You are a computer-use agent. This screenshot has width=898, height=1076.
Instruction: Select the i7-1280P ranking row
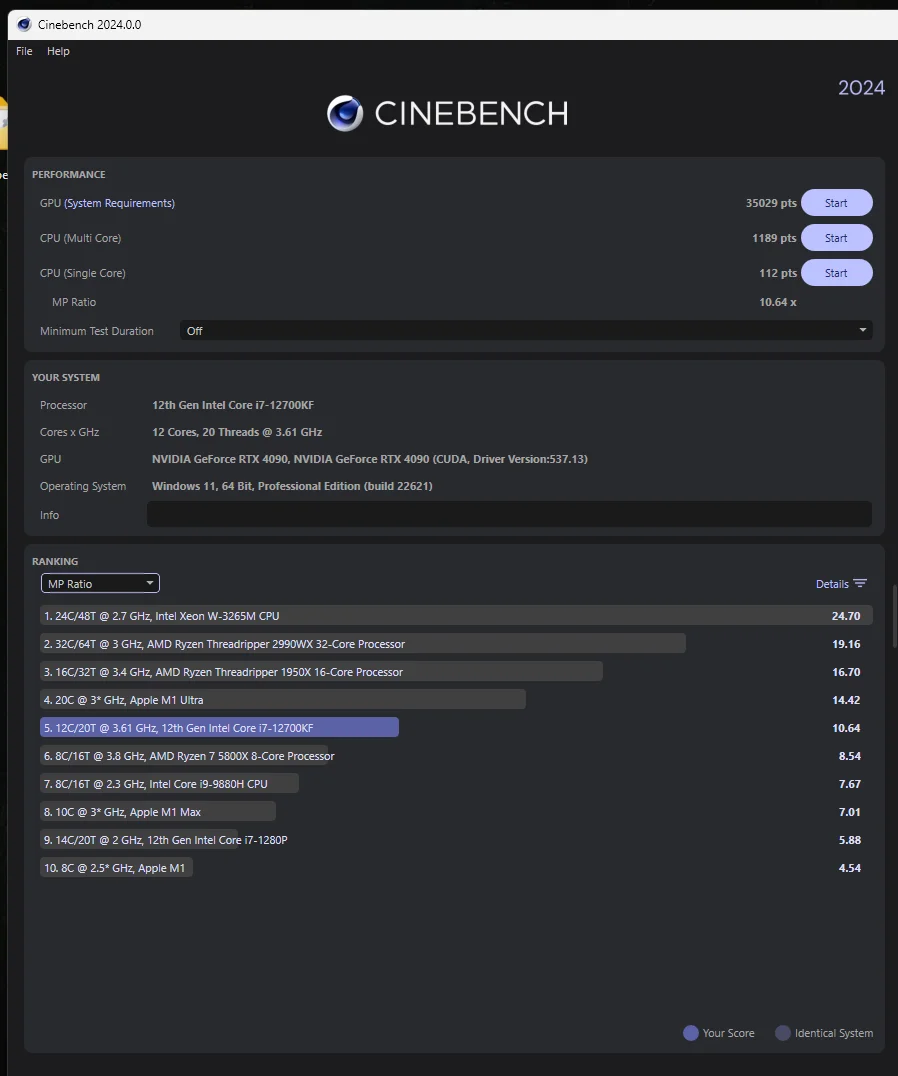[456, 840]
